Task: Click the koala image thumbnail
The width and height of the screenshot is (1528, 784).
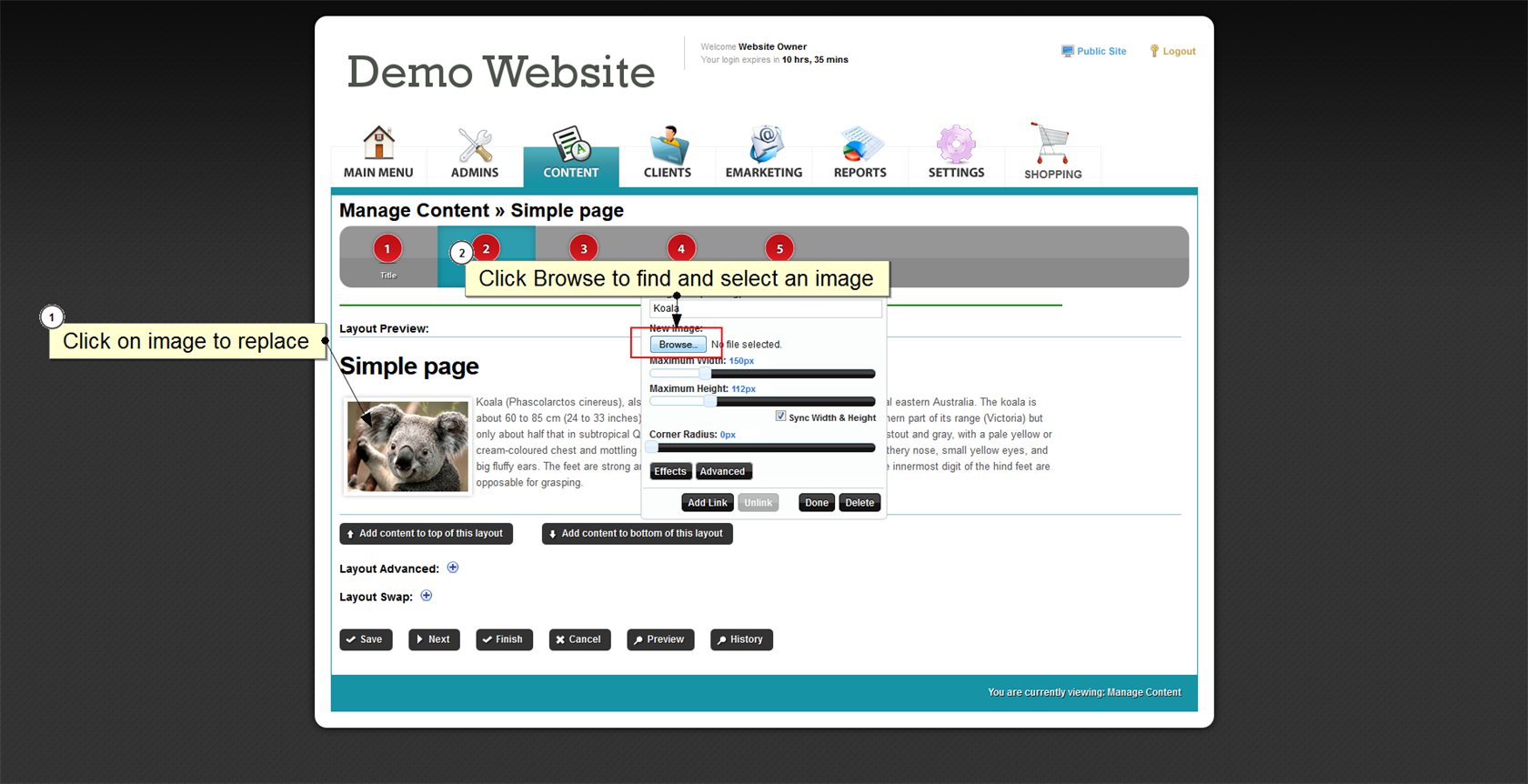Action: (x=407, y=447)
